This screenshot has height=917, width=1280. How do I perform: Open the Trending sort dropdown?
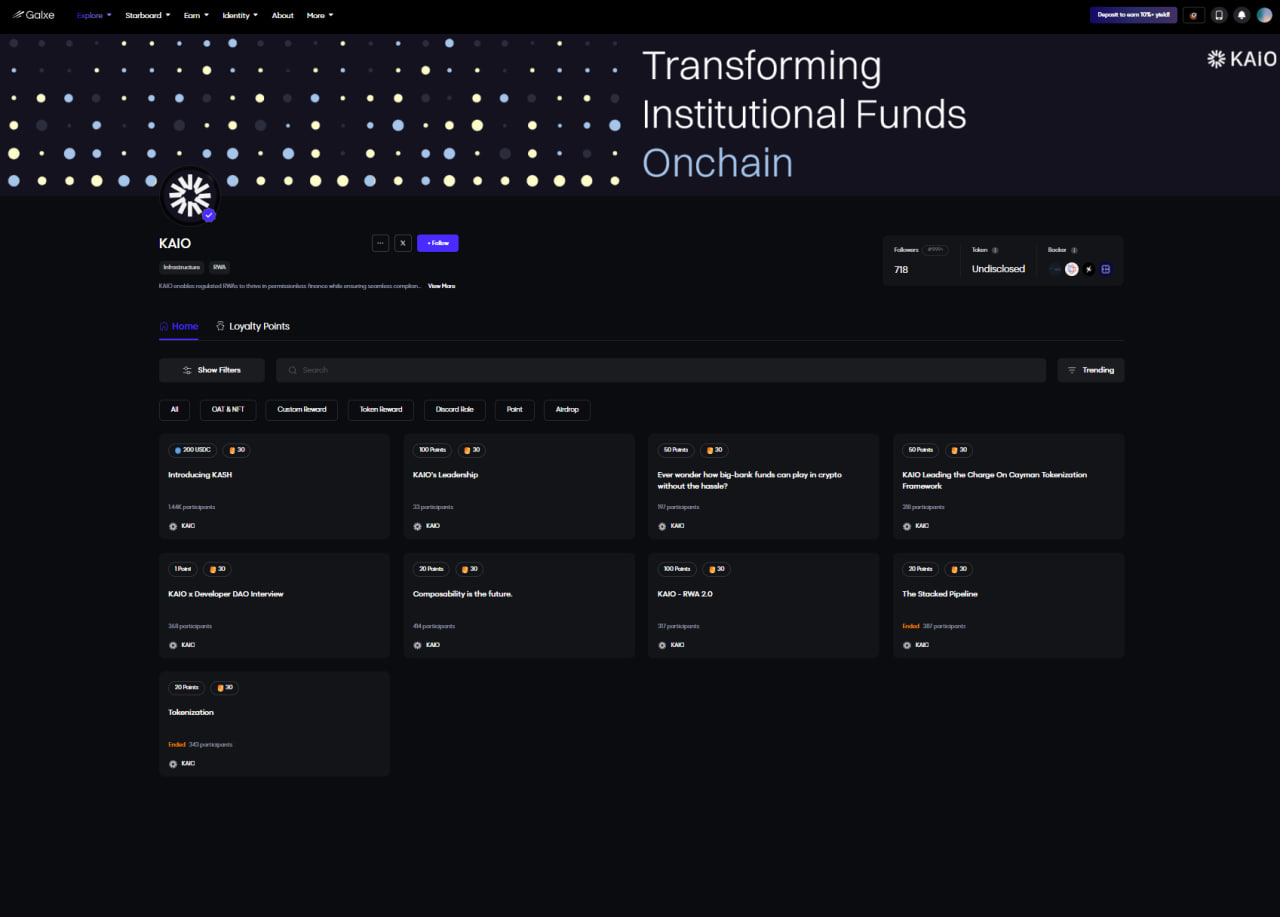[1090, 370]
